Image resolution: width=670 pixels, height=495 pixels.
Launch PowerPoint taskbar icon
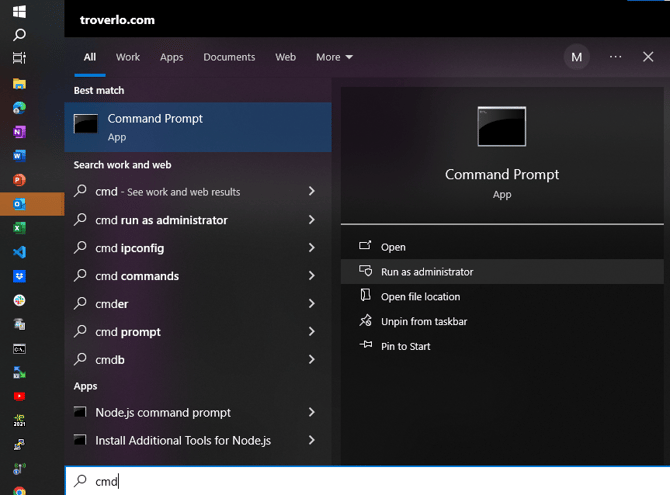click(x=19, y=180)
